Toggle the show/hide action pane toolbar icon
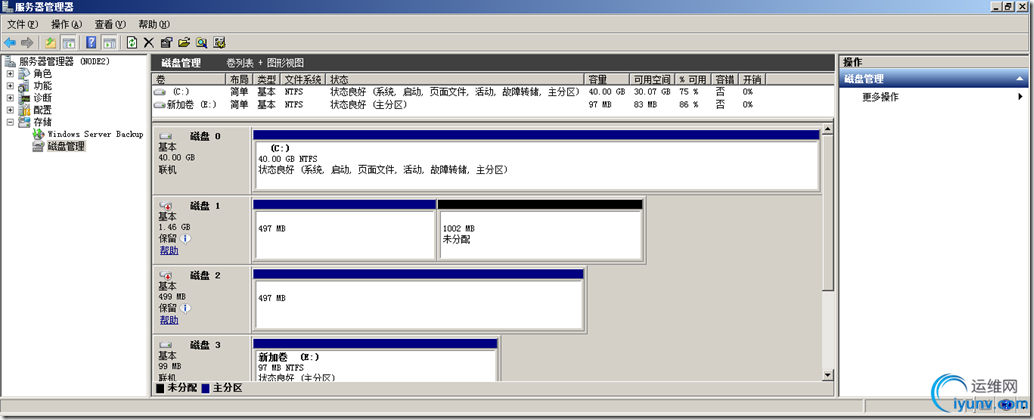 (x=109, y=43)
